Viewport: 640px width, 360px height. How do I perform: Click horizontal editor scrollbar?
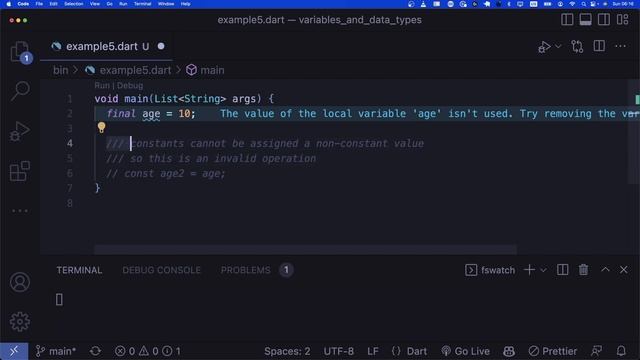(x=305, y=249)
